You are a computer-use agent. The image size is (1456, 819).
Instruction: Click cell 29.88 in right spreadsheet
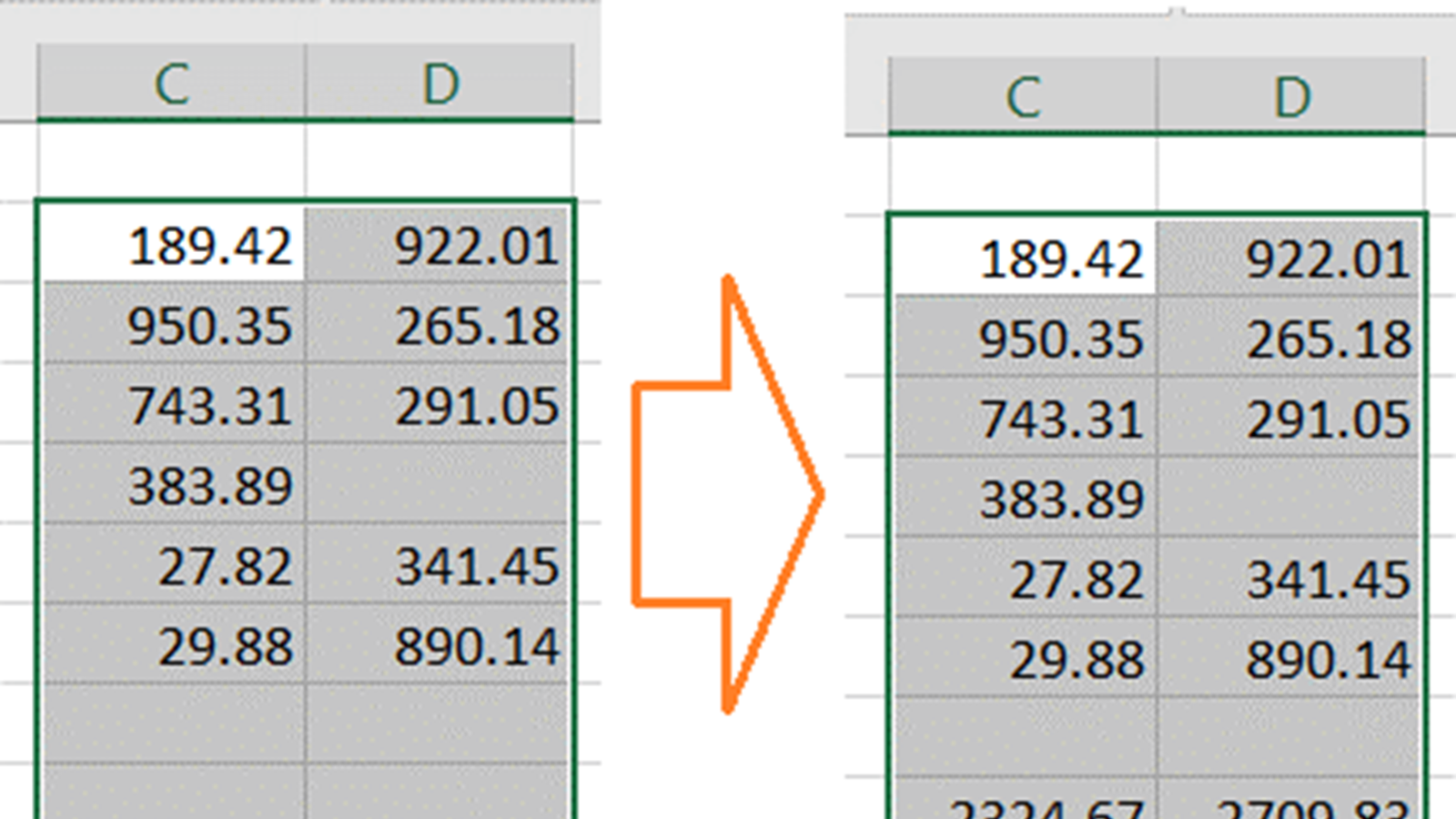(x=1023, y=659)
